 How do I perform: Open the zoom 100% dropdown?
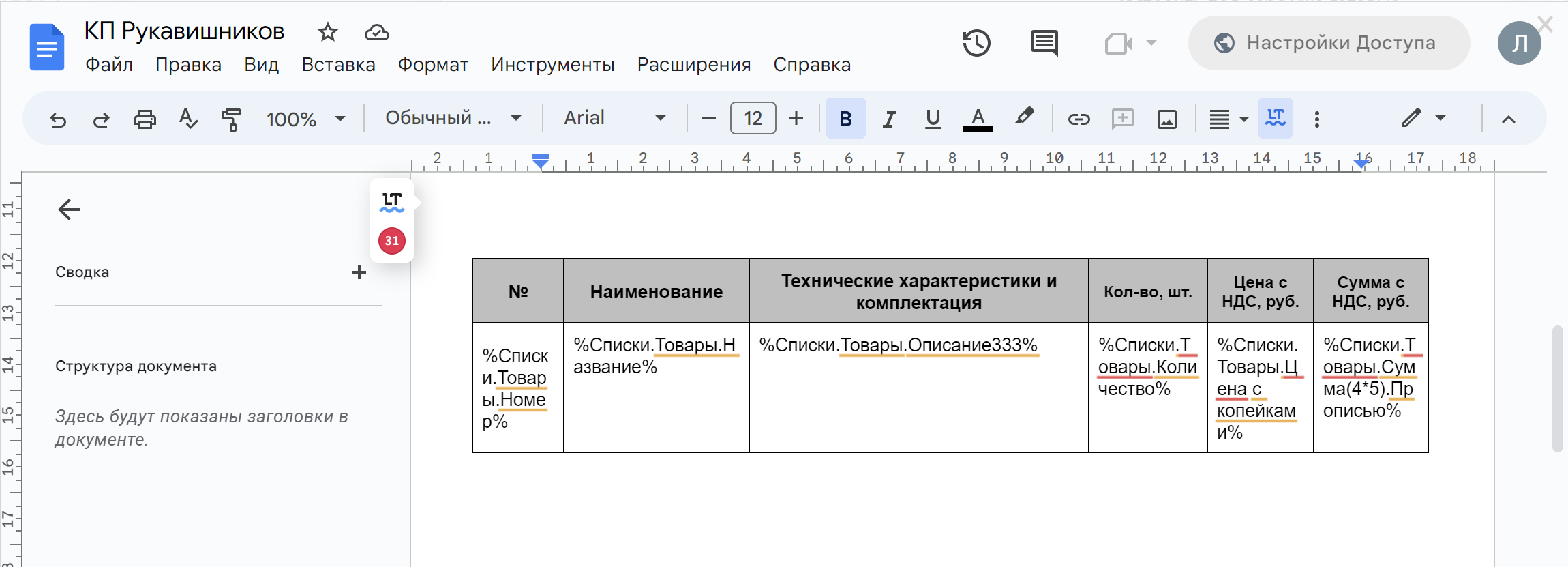[305, 119]
